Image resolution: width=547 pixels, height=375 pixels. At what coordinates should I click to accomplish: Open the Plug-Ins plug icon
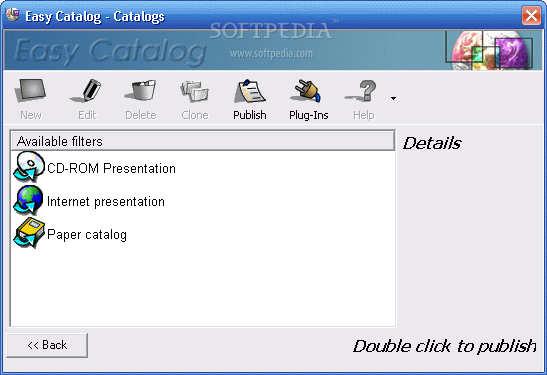point(307,91)
